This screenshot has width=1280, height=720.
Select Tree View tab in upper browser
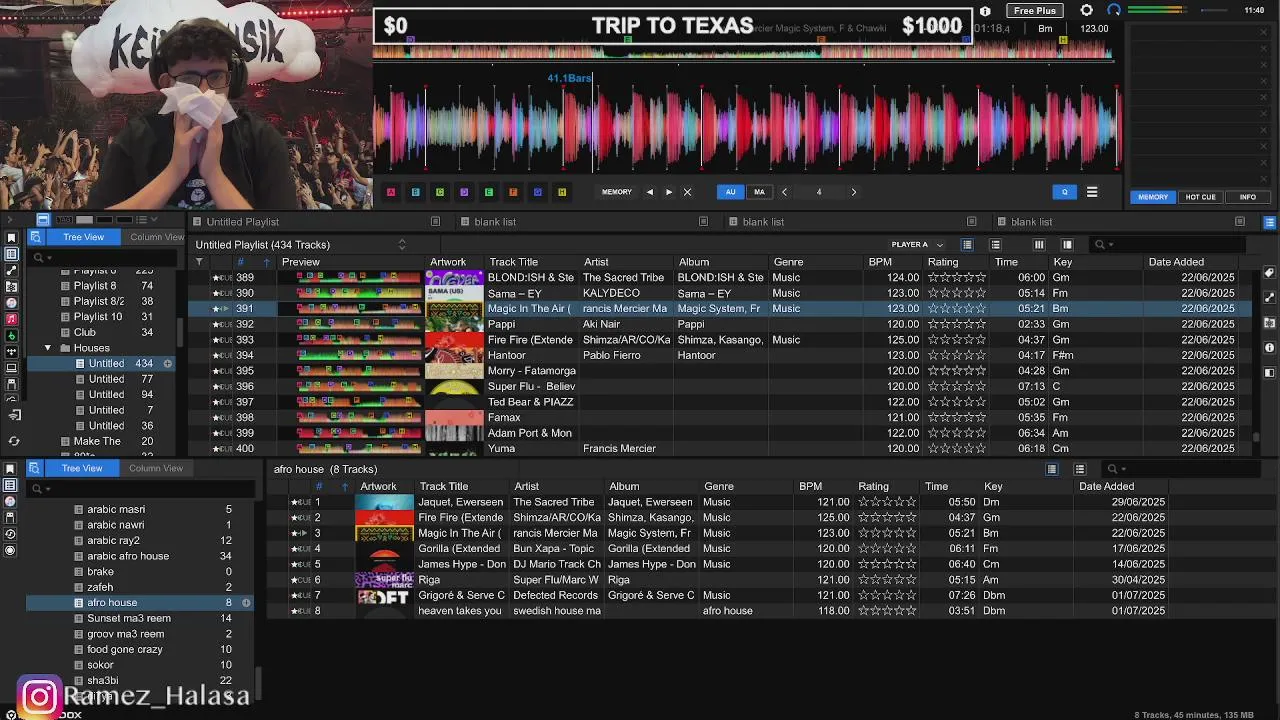[x=84, y=237]
